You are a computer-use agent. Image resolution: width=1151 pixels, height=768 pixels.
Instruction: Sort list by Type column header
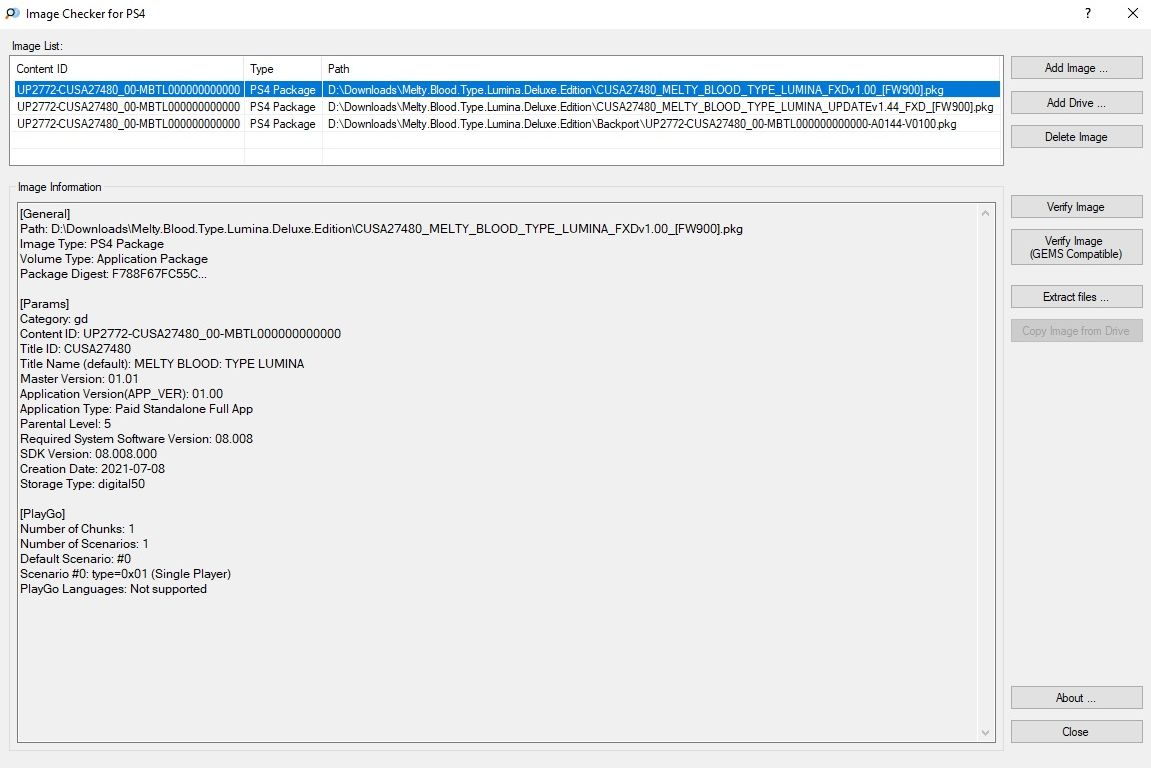click(x=283, y=68)
